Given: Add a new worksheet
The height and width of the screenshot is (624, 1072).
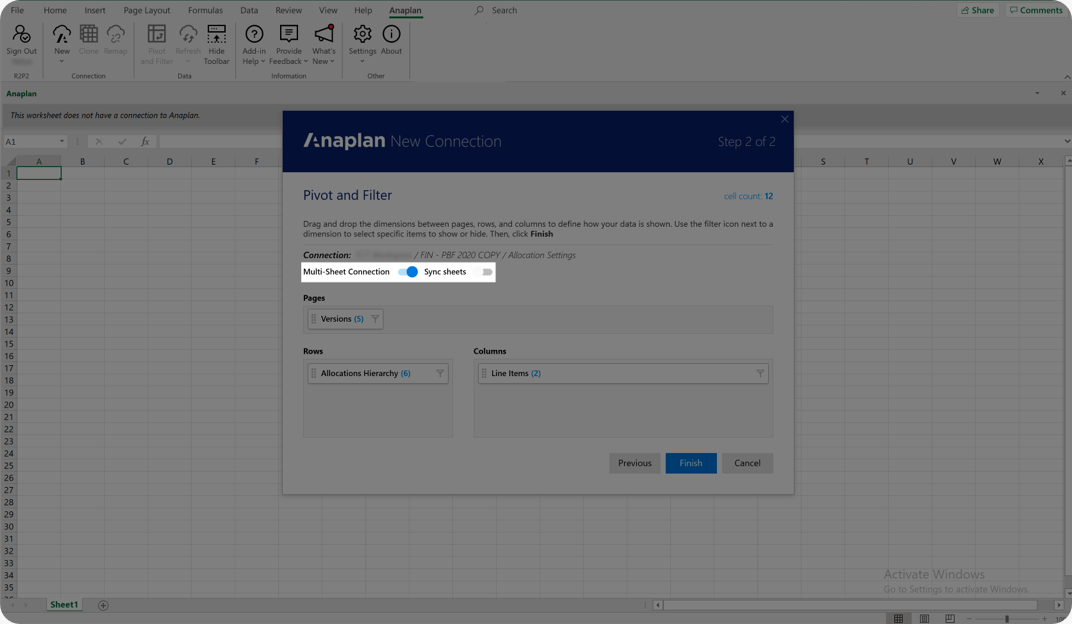Looking at the screenshot, I should 103,605.
